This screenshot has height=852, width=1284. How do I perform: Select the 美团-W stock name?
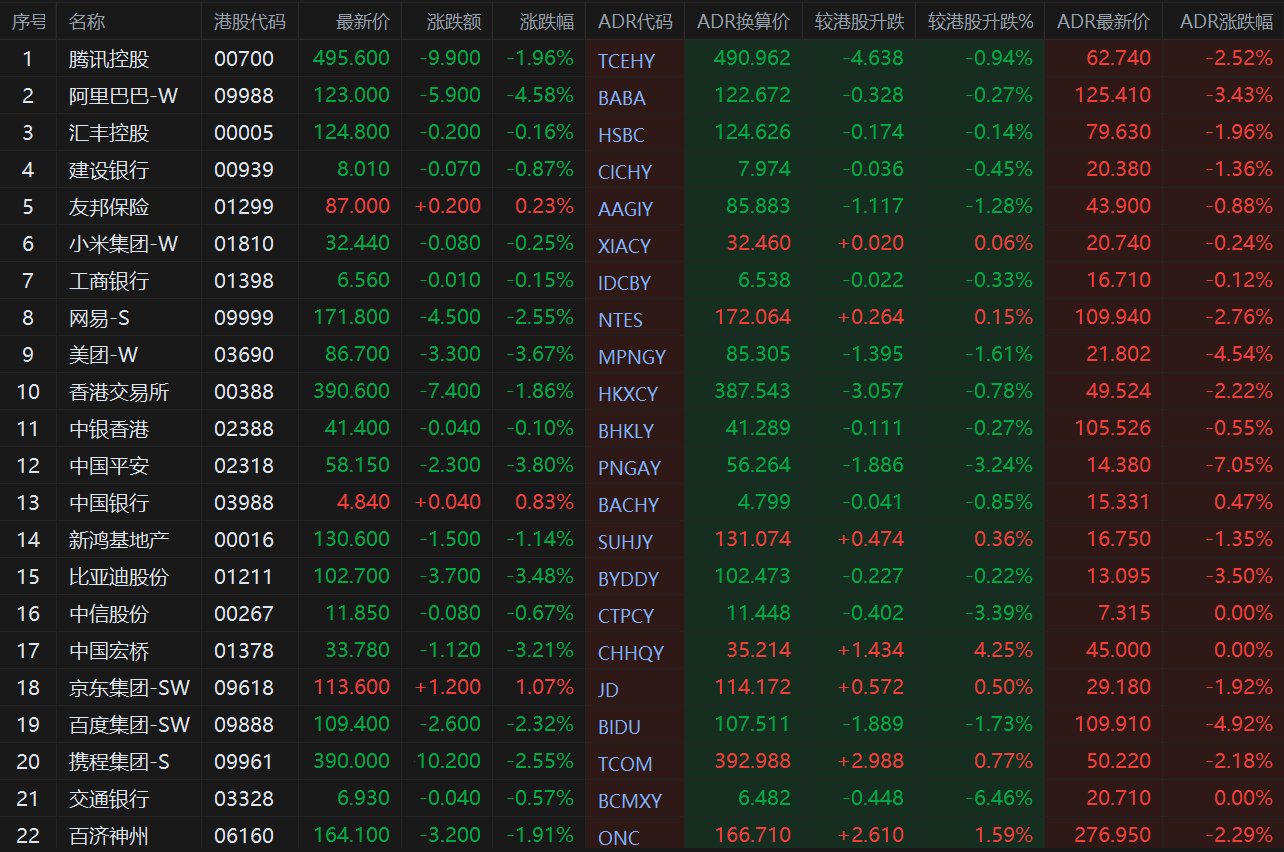104,355
